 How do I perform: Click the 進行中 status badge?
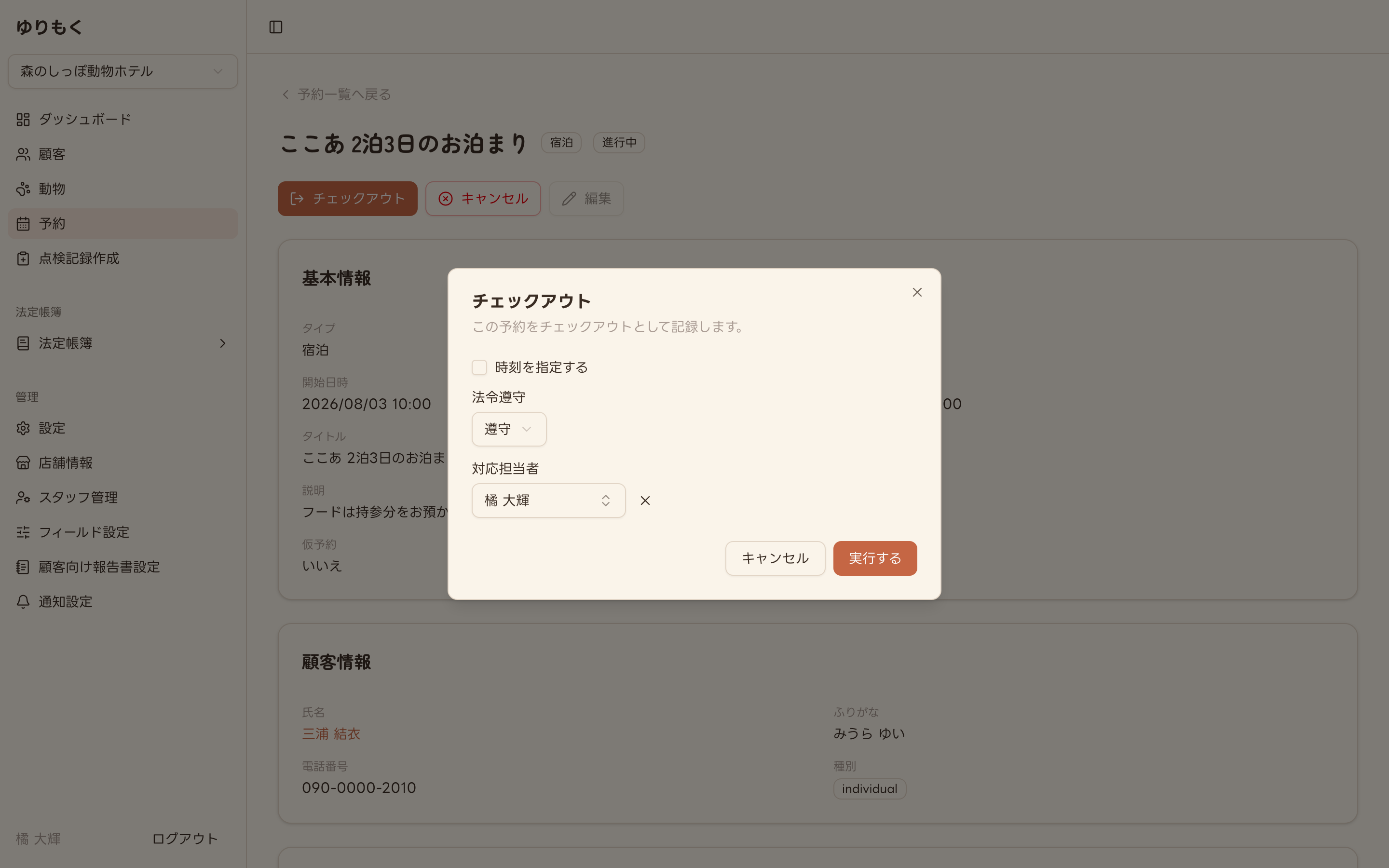[619, 142]
